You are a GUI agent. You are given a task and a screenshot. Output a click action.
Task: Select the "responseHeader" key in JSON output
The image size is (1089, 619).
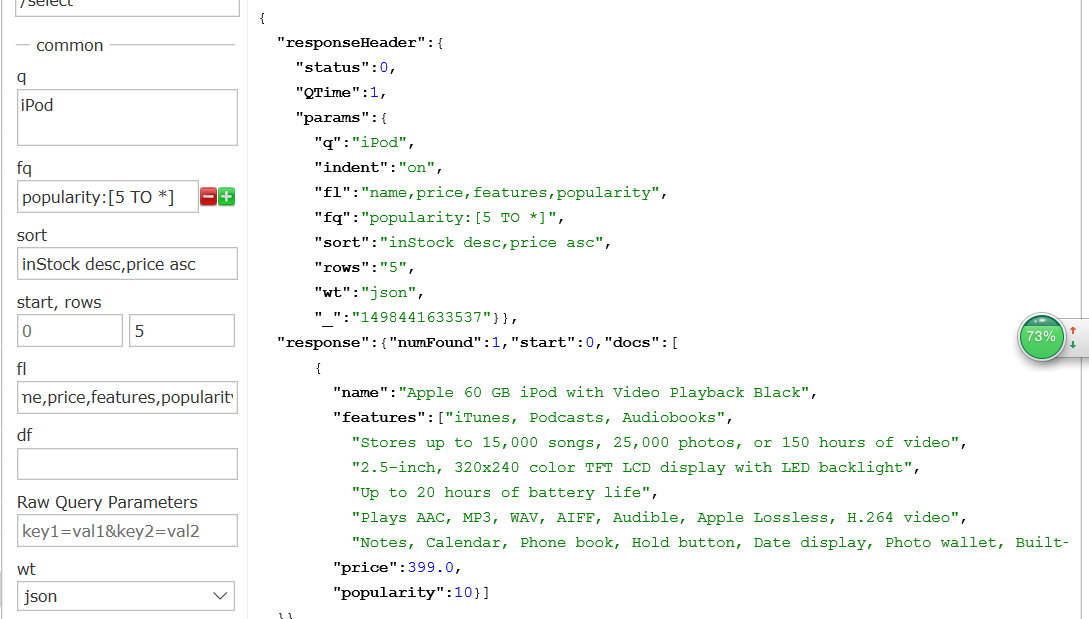coord(351,42)
